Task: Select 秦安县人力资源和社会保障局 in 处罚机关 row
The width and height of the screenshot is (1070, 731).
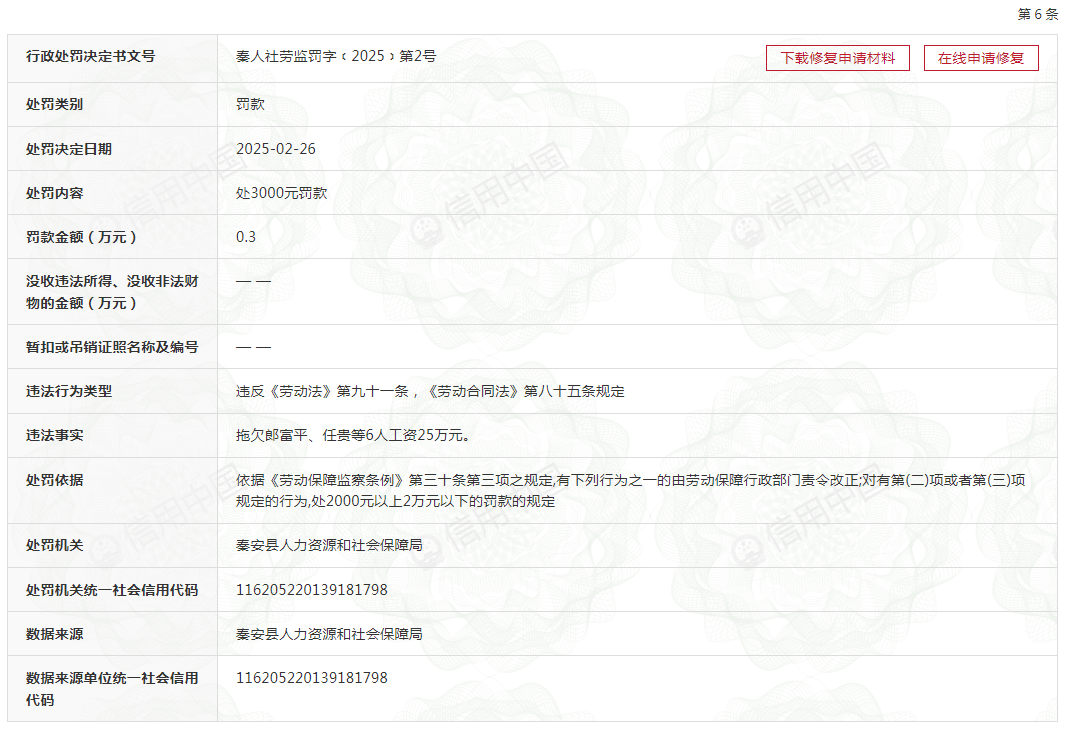Action: click(329, 545)
